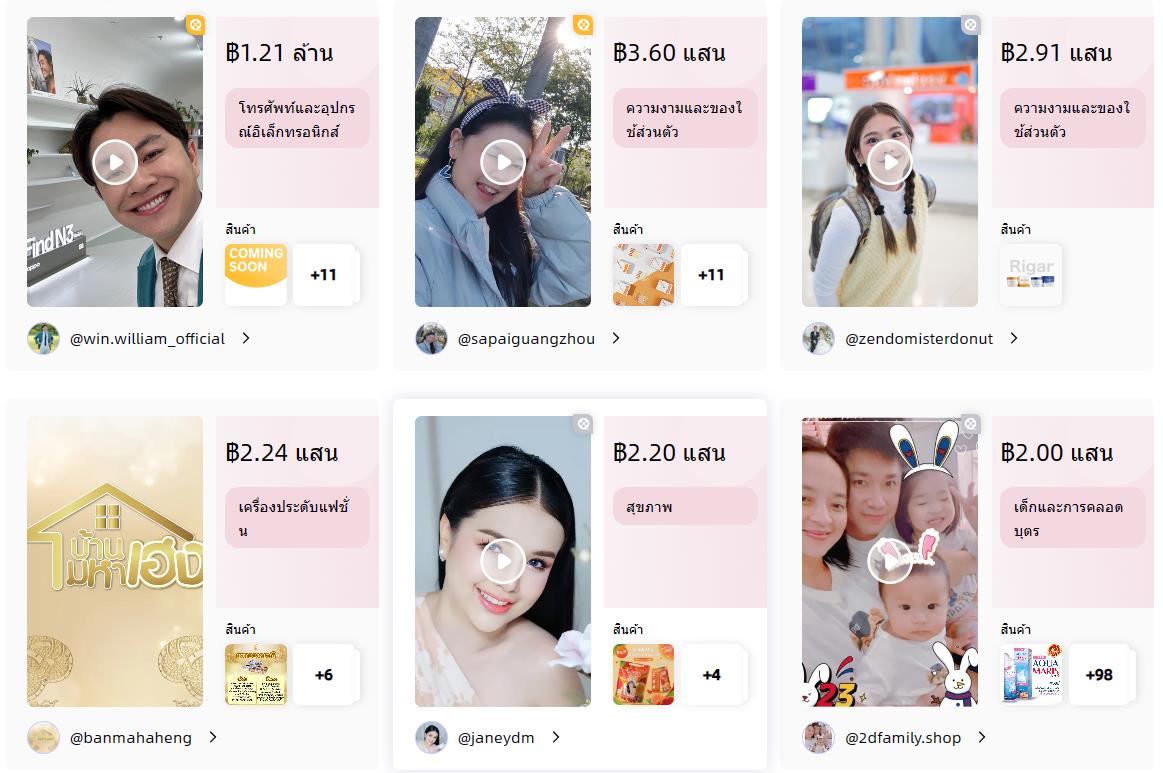The width and height of the screenshot is (1163, 773).
Task: Click orange badge icon on @sapaiguangzhou card
Action: point(584,24)
